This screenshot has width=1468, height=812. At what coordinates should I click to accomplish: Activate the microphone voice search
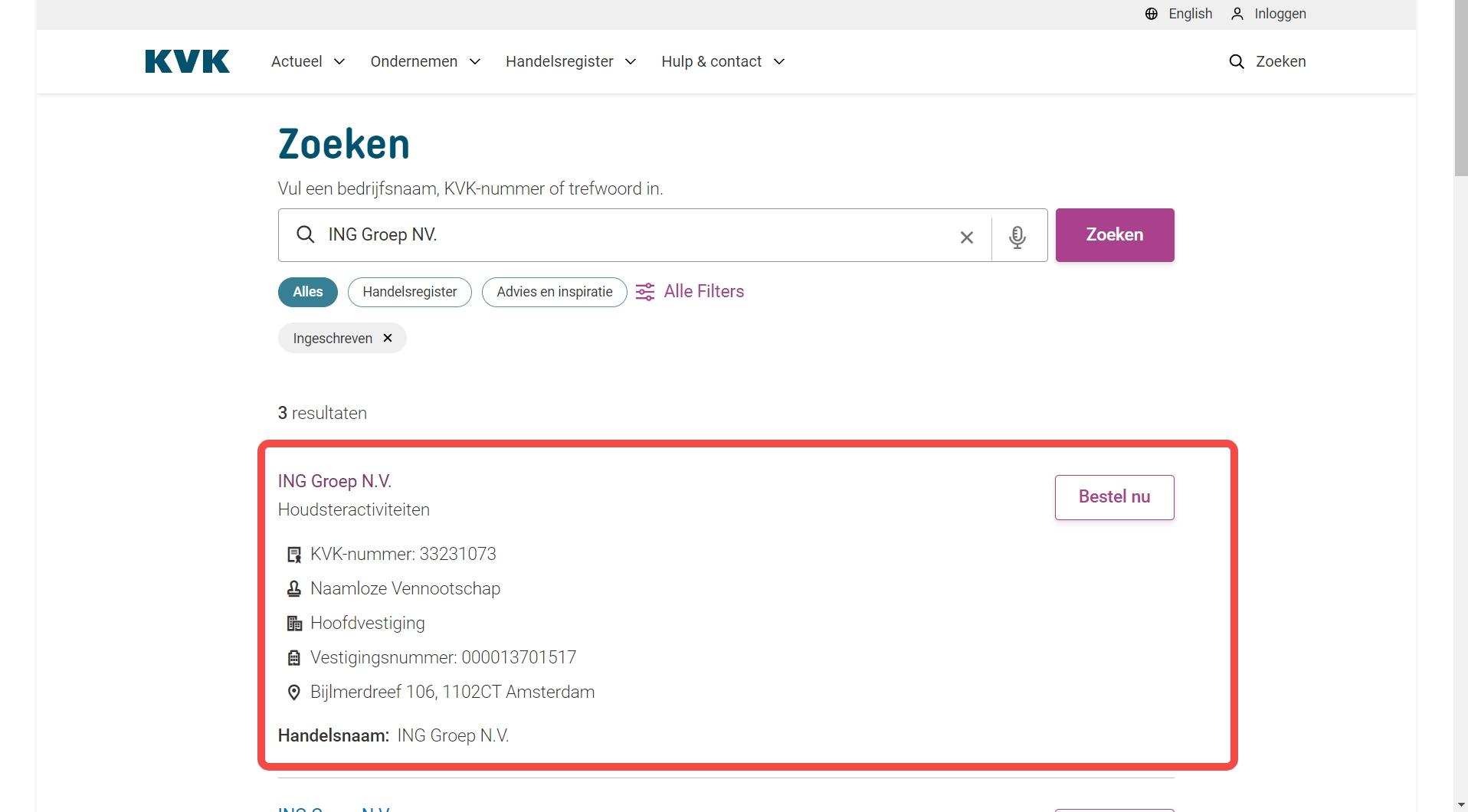(1017, 237)
